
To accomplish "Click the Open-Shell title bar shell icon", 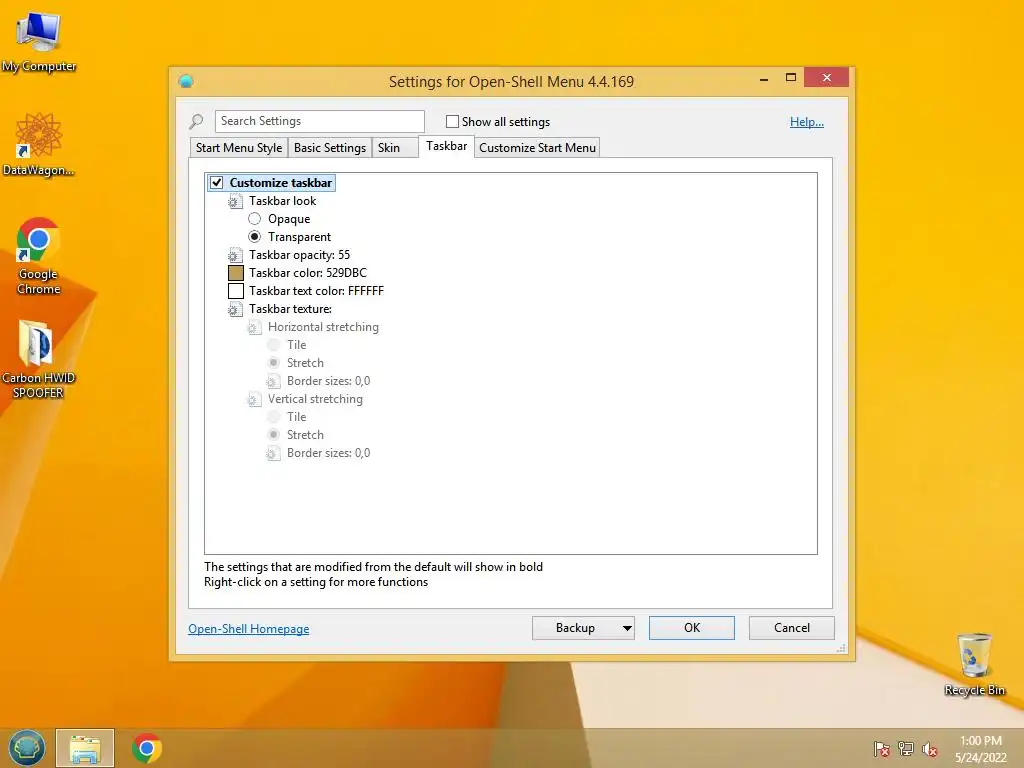I will click(x=186, y=81).
